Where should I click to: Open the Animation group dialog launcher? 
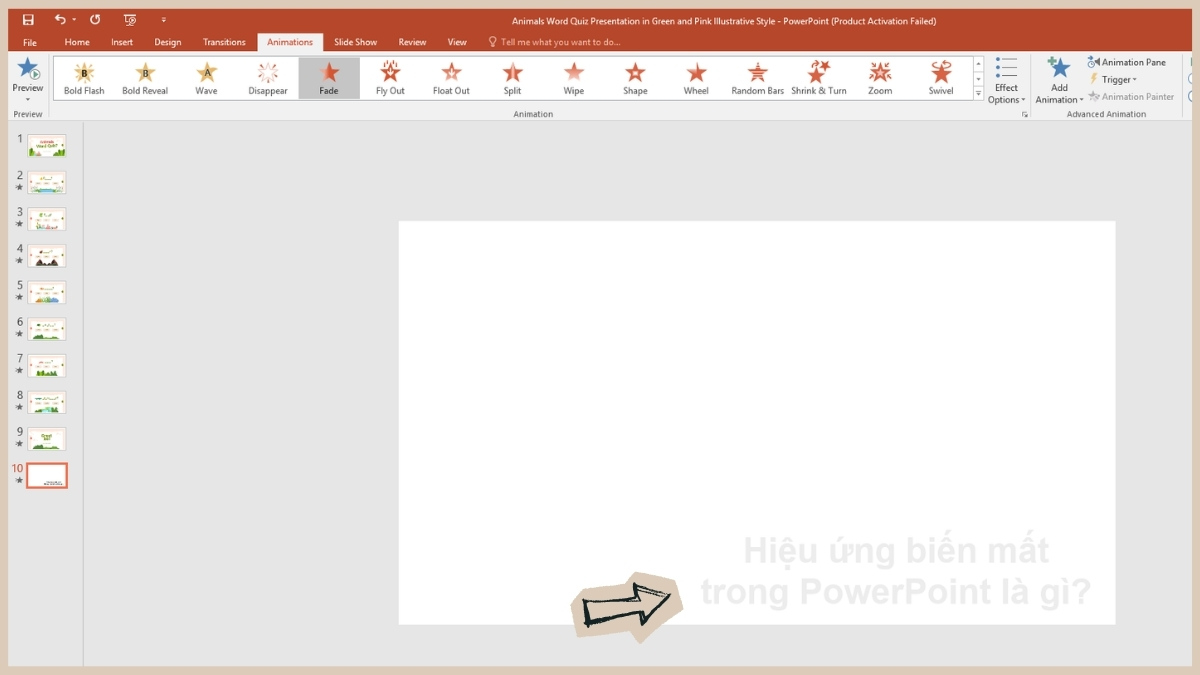pos(1023,116)
